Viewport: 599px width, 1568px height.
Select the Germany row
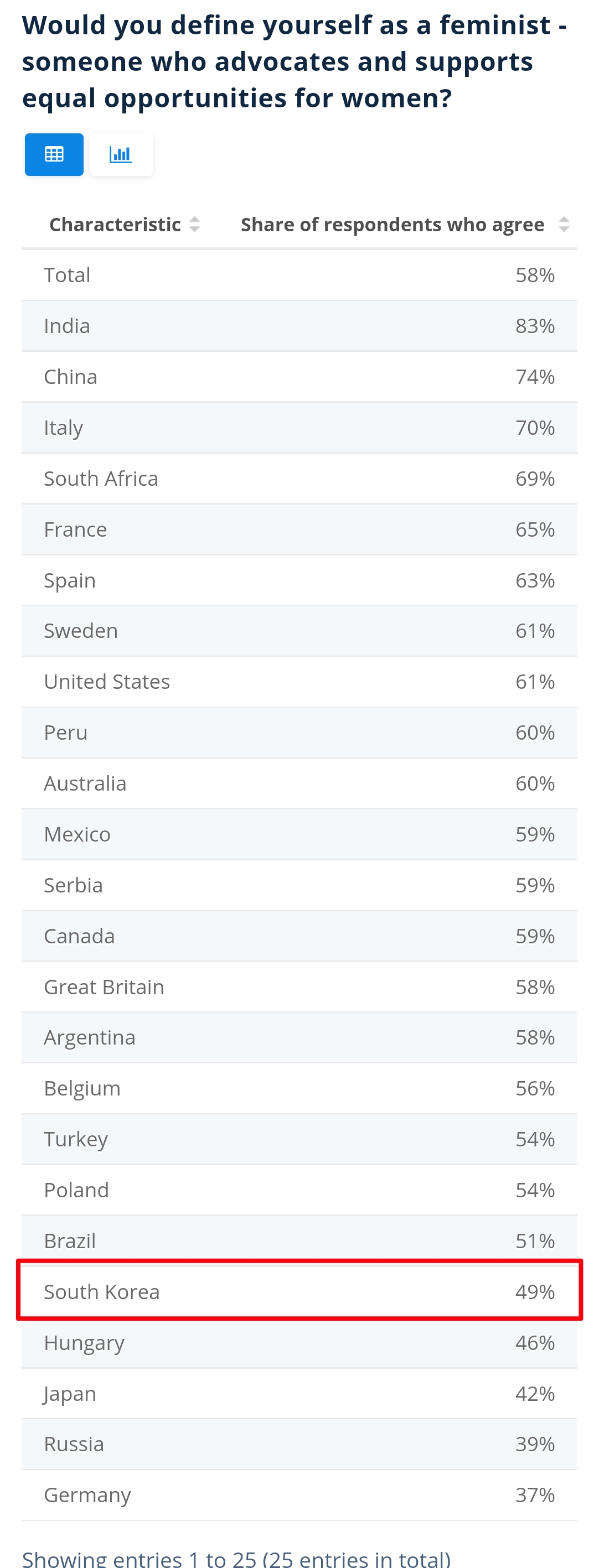[x=298, y=1494]
